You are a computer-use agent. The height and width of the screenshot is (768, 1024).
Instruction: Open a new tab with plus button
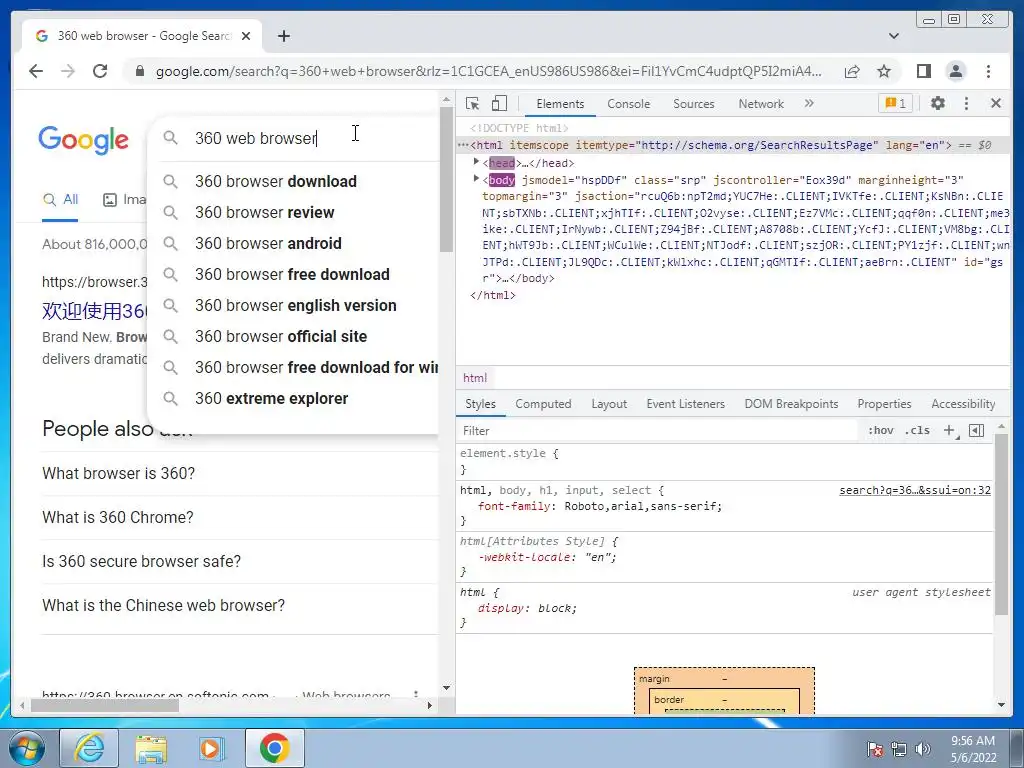click(x=283, y=36)
